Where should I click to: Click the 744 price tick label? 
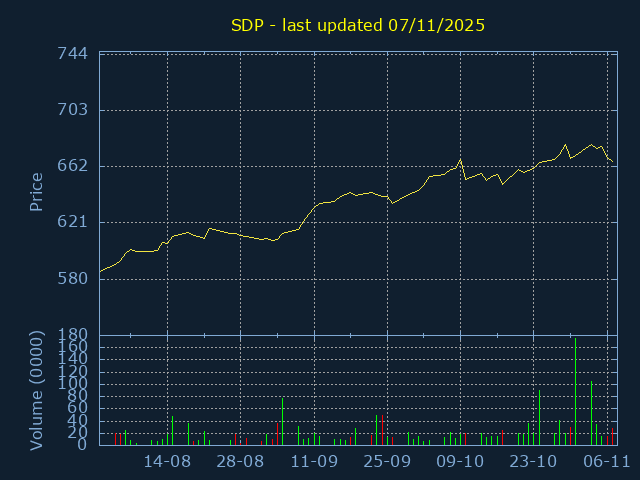(73, 54)
